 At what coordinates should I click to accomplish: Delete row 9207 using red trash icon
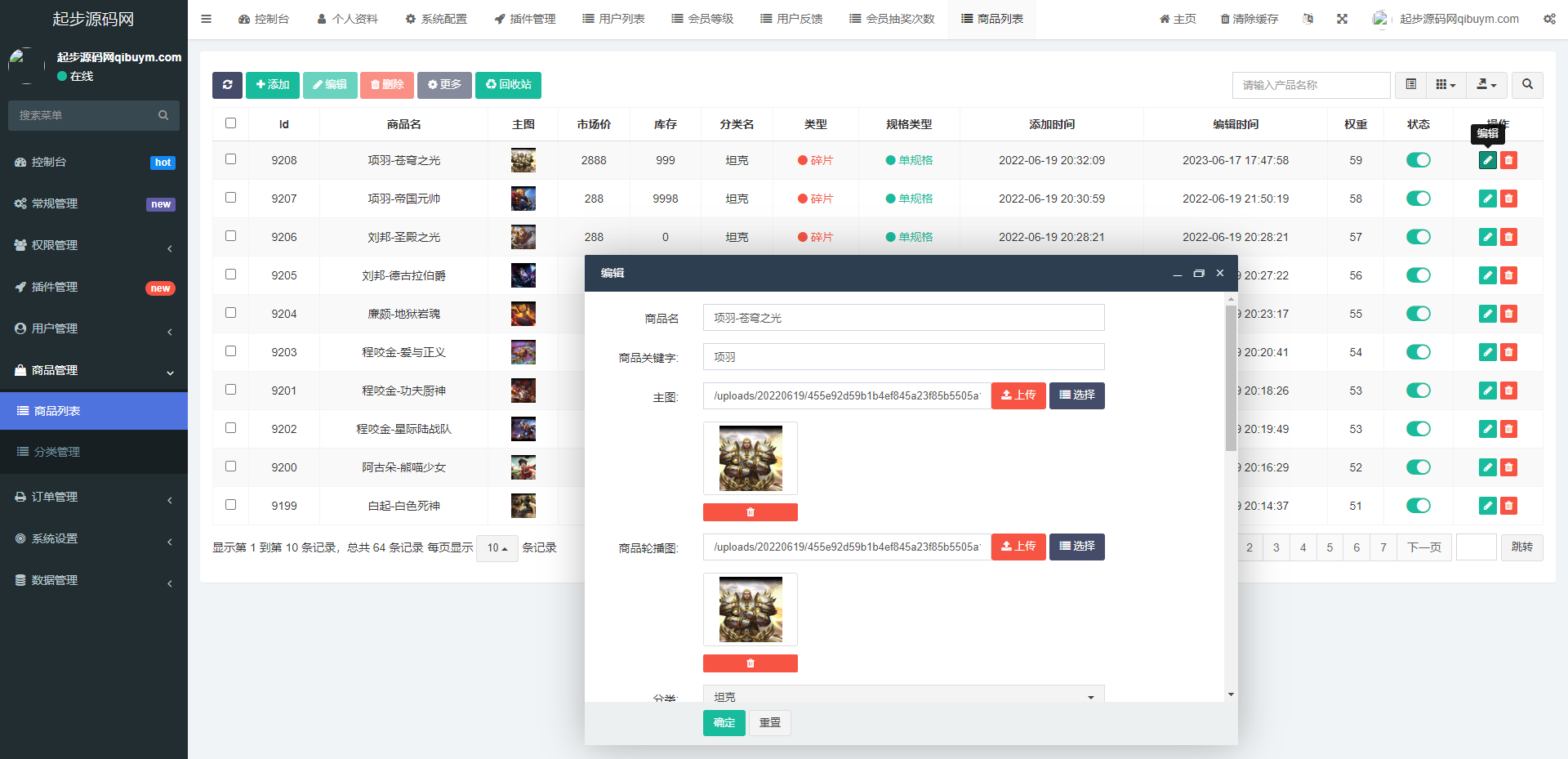[x=1508, y=199]
